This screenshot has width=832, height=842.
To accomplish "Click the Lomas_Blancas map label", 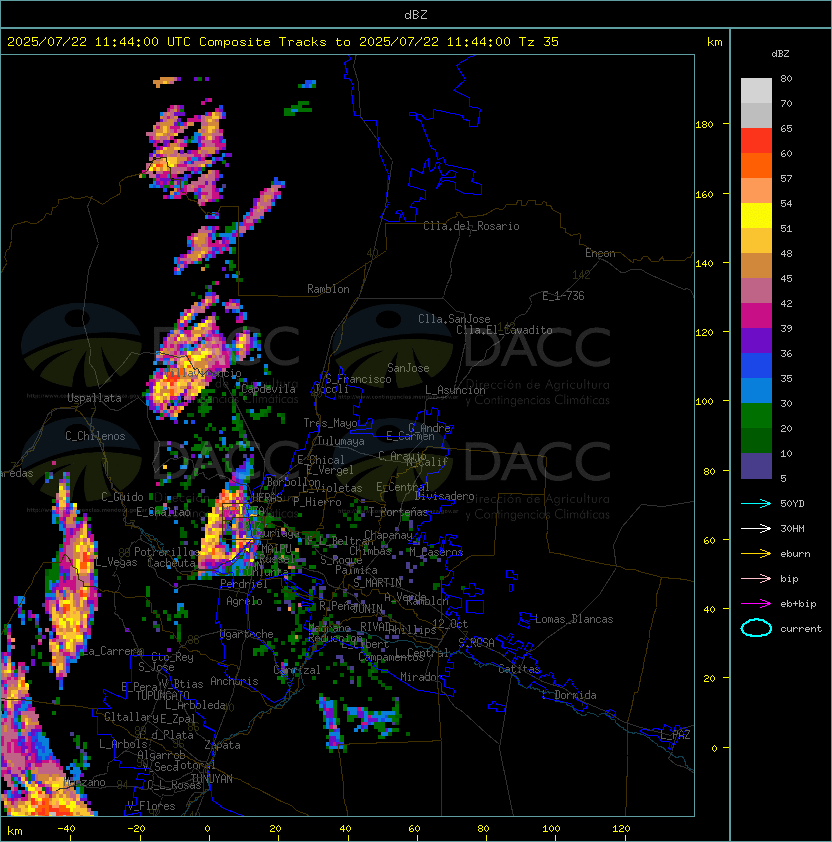I will (574, 619).
